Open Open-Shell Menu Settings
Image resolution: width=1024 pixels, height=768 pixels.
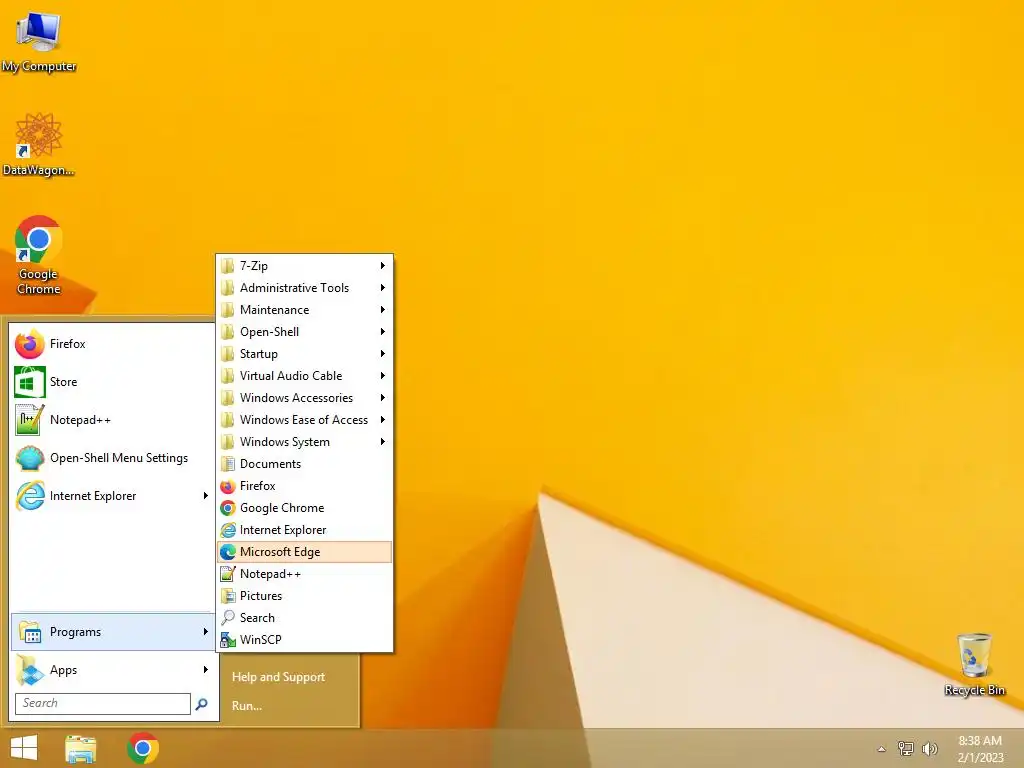[112, 458]
